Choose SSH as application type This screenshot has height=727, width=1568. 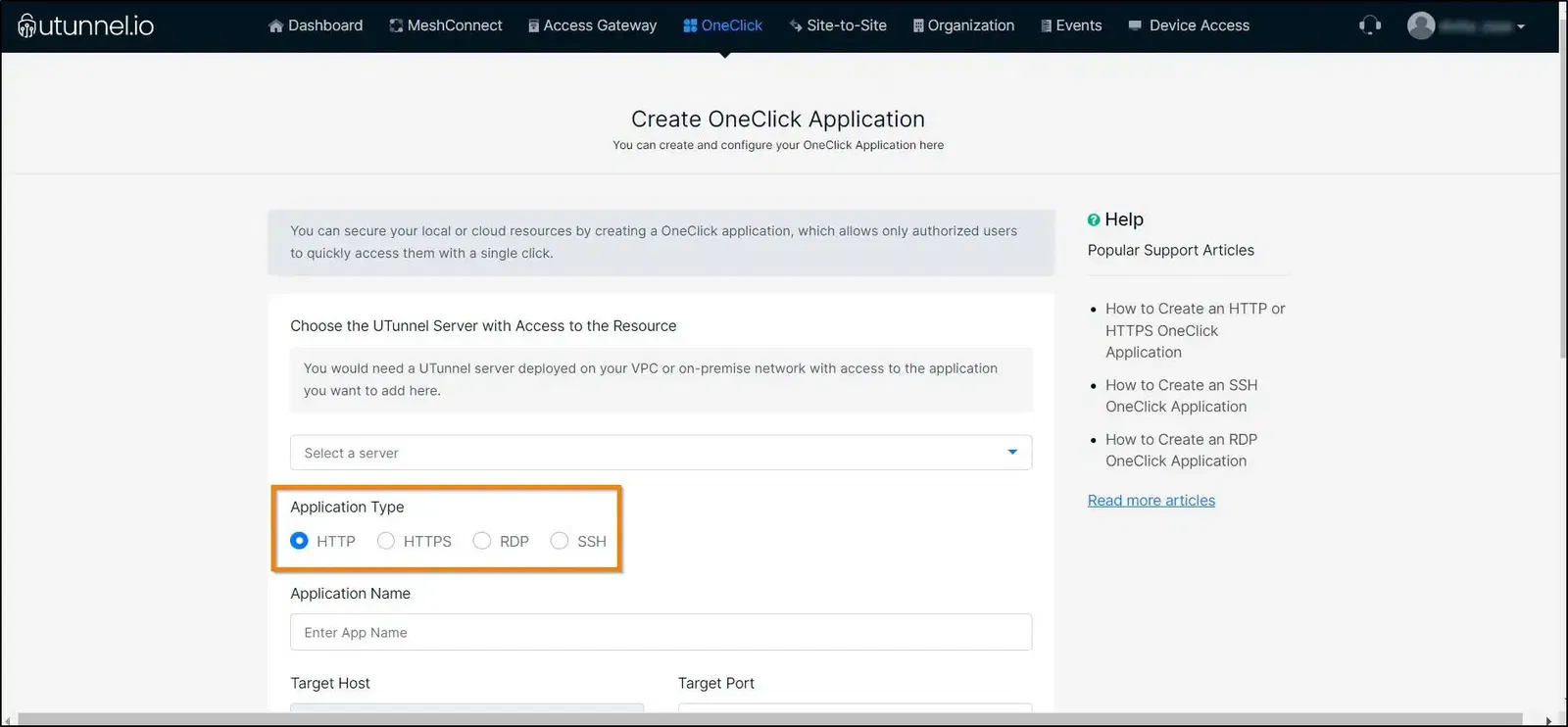(x=559, y=541)
